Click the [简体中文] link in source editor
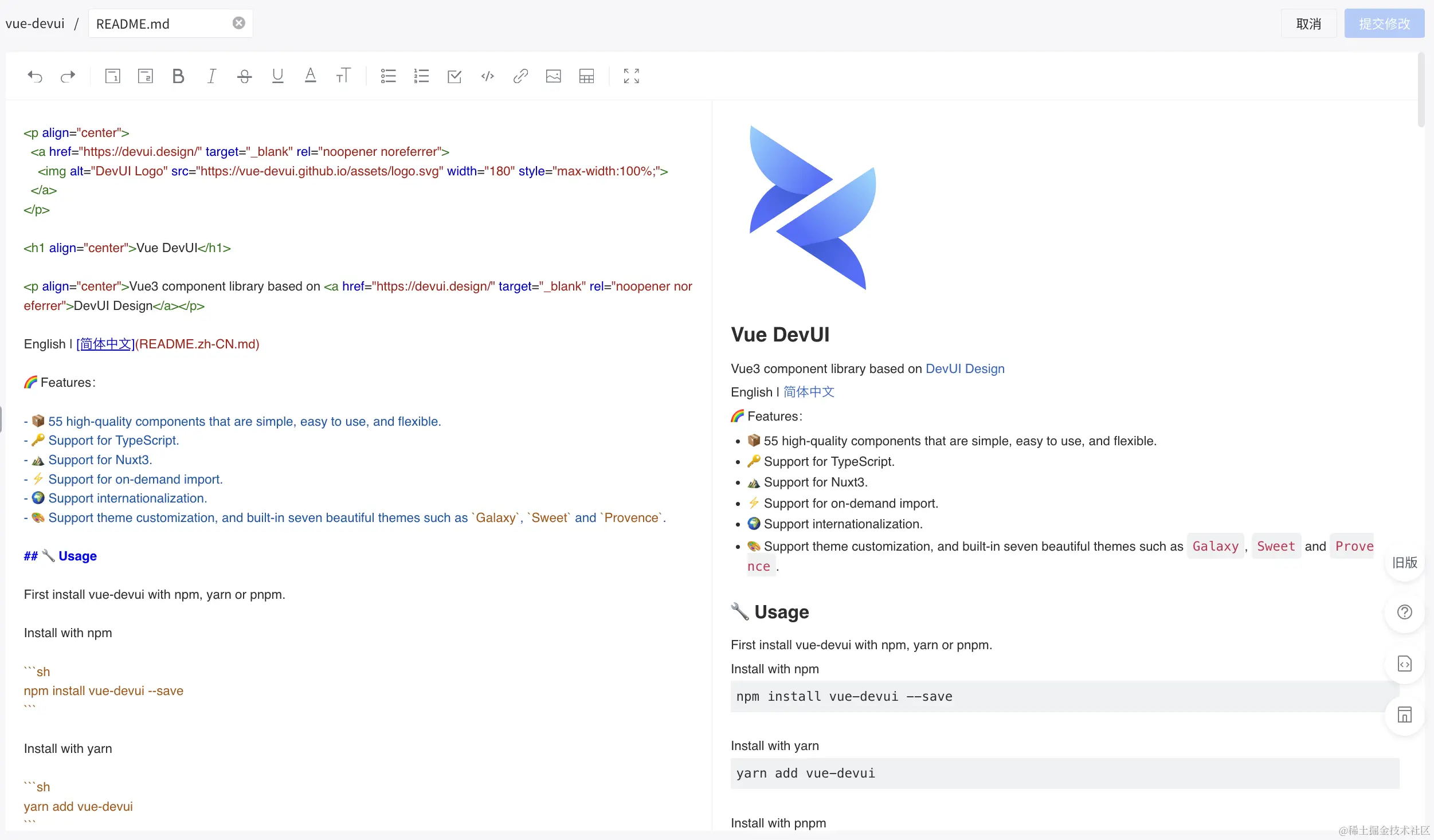This screenshot has width=1434, height=840. tap(105, 344)
